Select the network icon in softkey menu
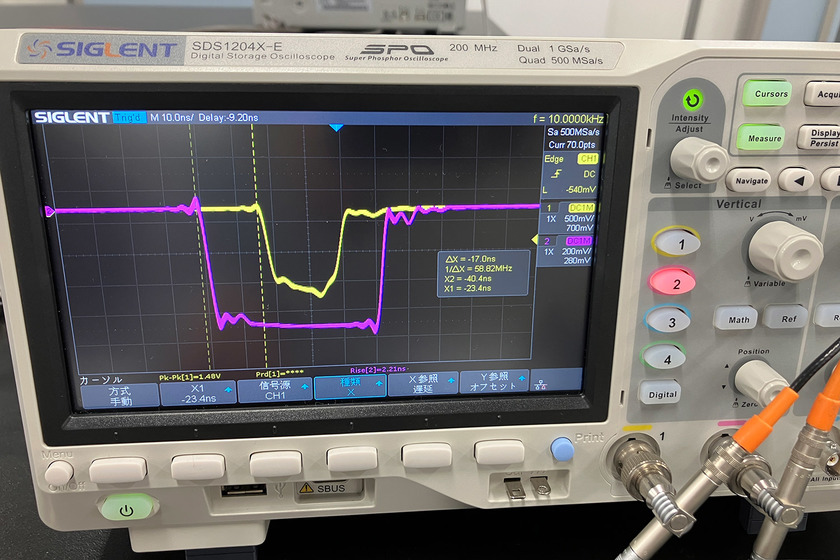The height and width of the screenshot is (560, 840). [x=542, y=385]
